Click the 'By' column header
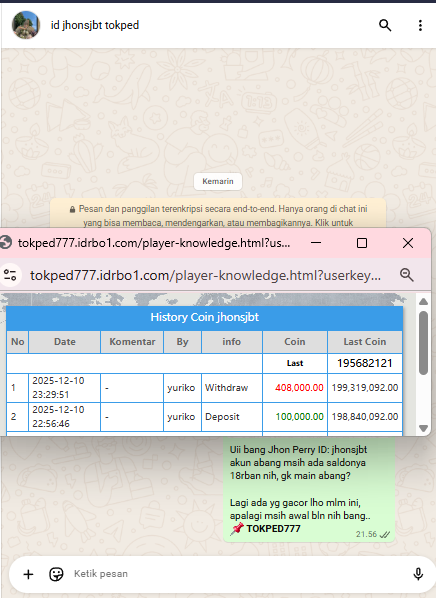The width and height of the screenshot is (436, 598). (x=182, y=342)
